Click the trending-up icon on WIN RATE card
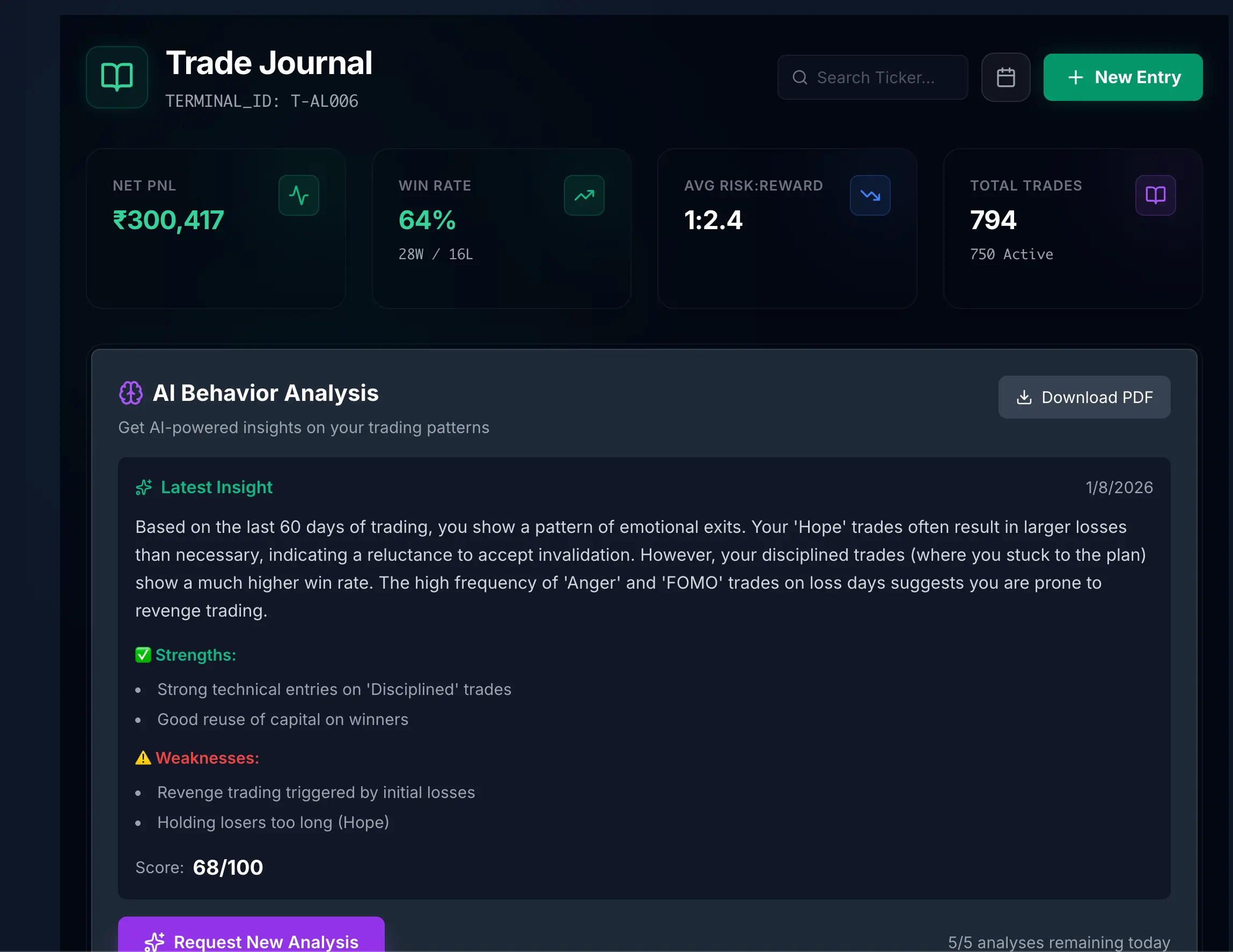Image resolution: width=1233 pixels, height=952 pixels. coord(584,195)
